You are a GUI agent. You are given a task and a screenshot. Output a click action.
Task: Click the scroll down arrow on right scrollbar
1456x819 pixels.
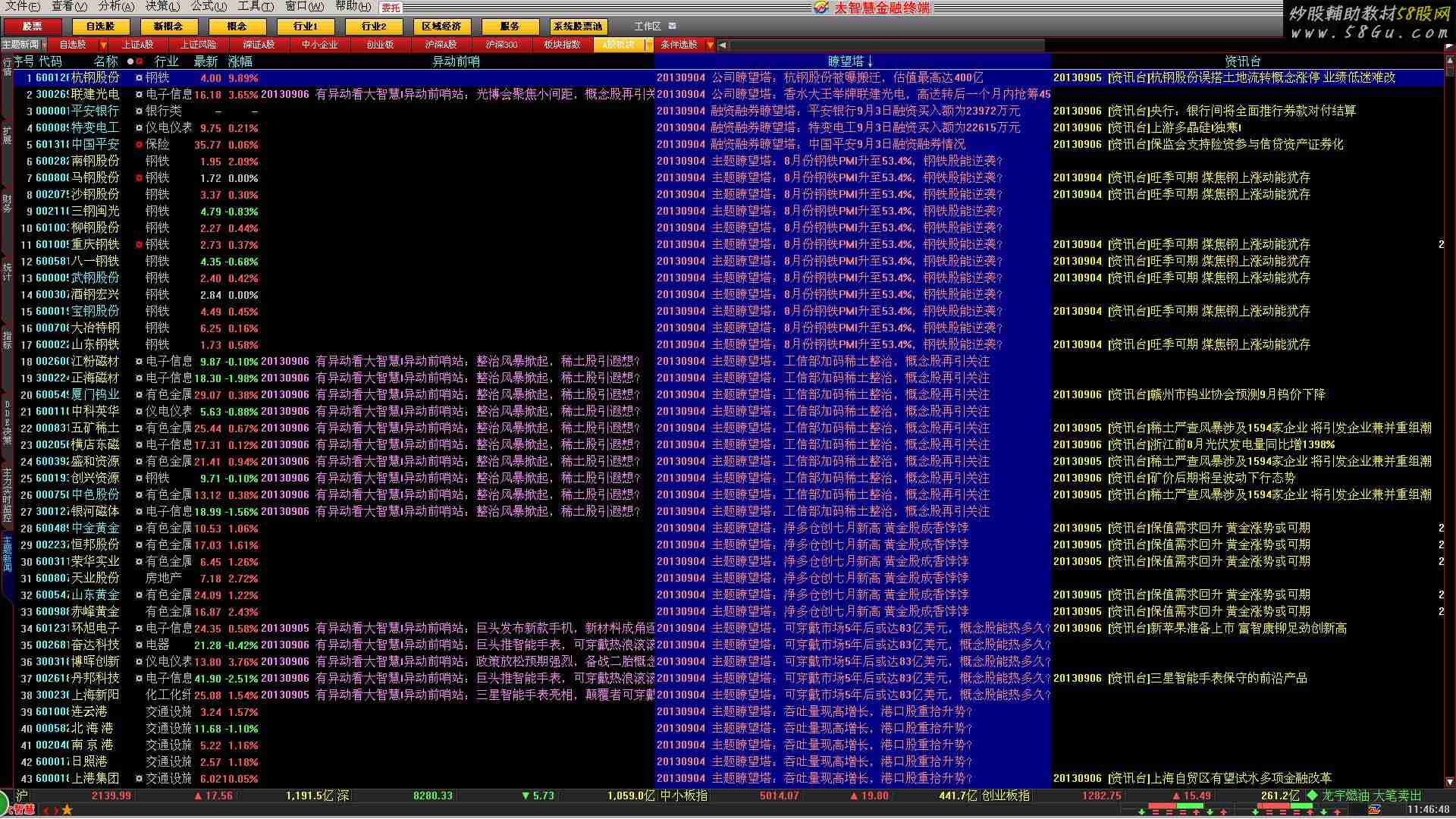tap(1450, 782)
